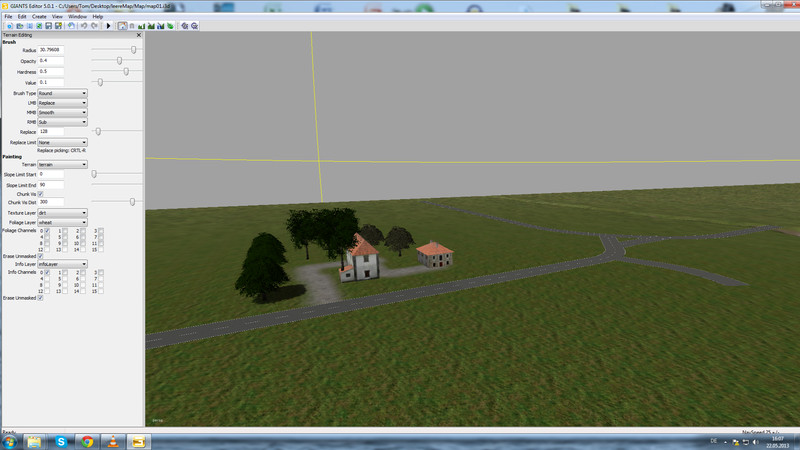This screenshot has width=800, height=450.
Task: Click the last magnifier icon in toolbar
Action: pos(194,26)
